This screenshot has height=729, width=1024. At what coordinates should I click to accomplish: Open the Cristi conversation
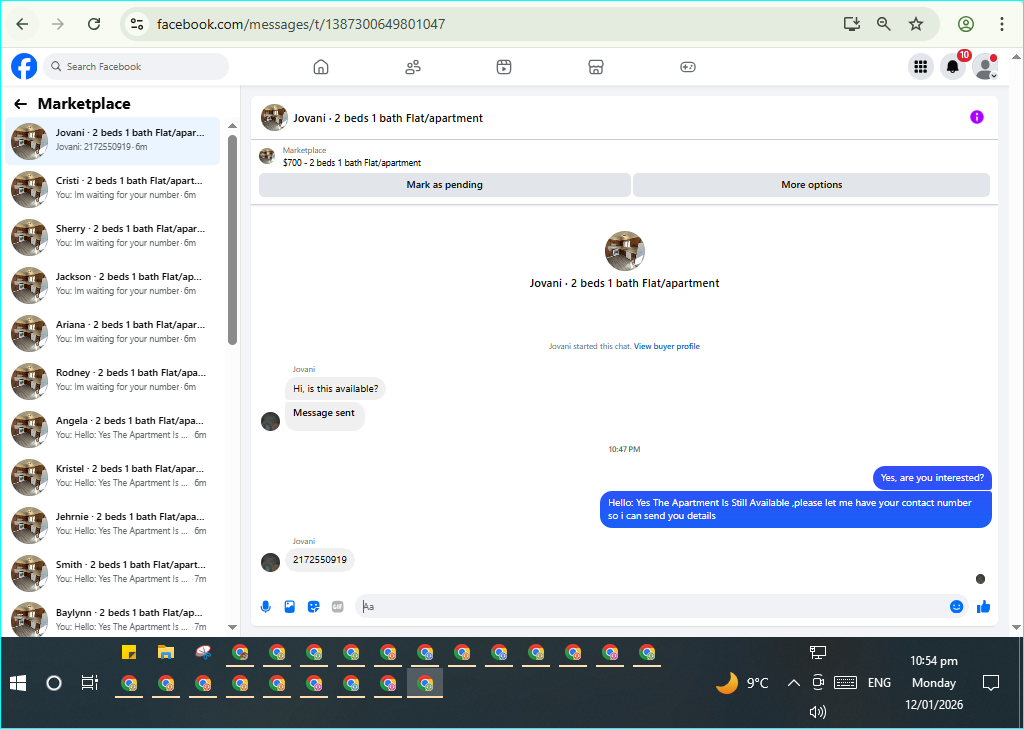tap(112, 189)
